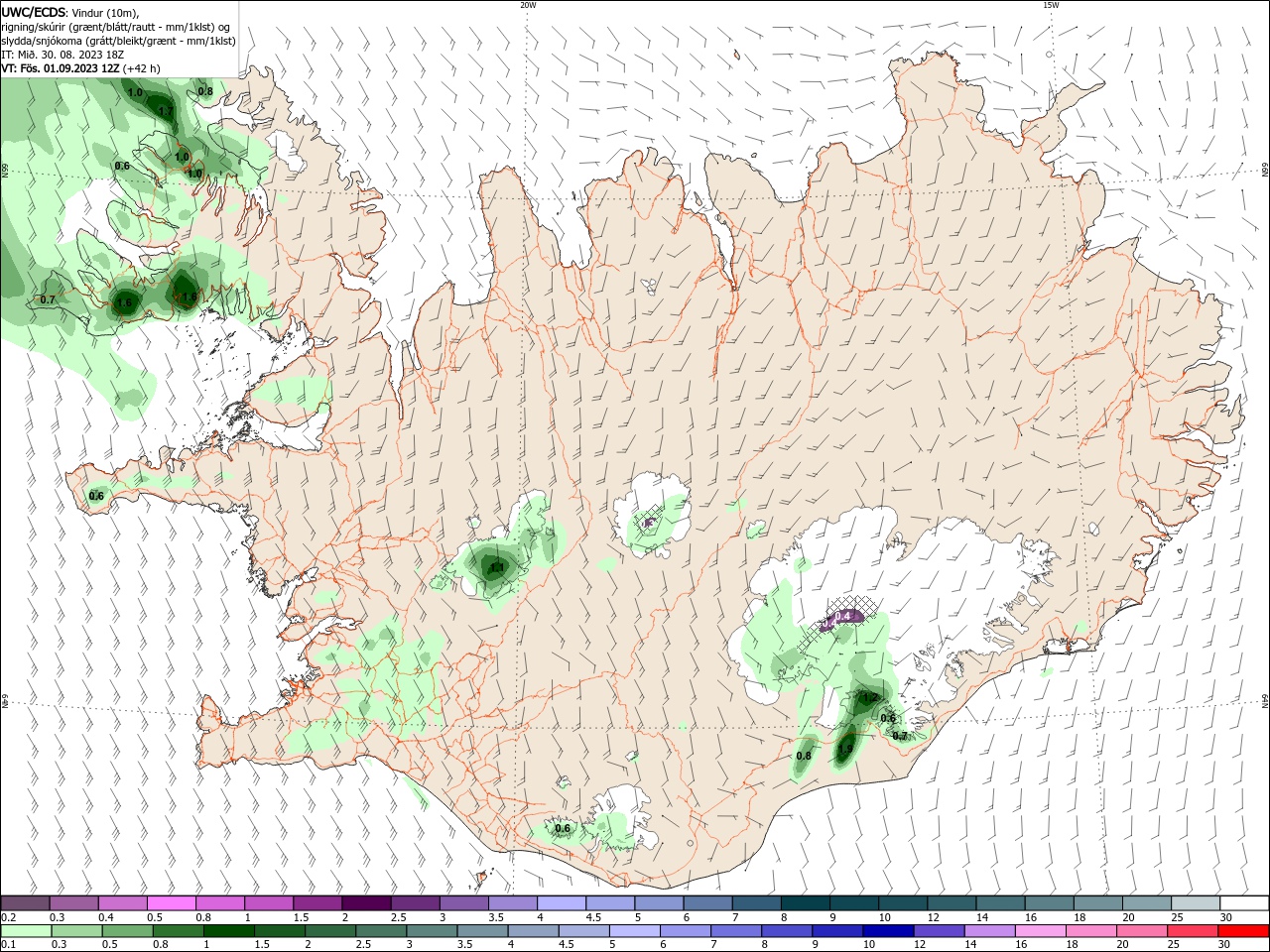Click the snow legend swatch starting at 2.5
The image size is (1270, 952).
tap(415, 903)
